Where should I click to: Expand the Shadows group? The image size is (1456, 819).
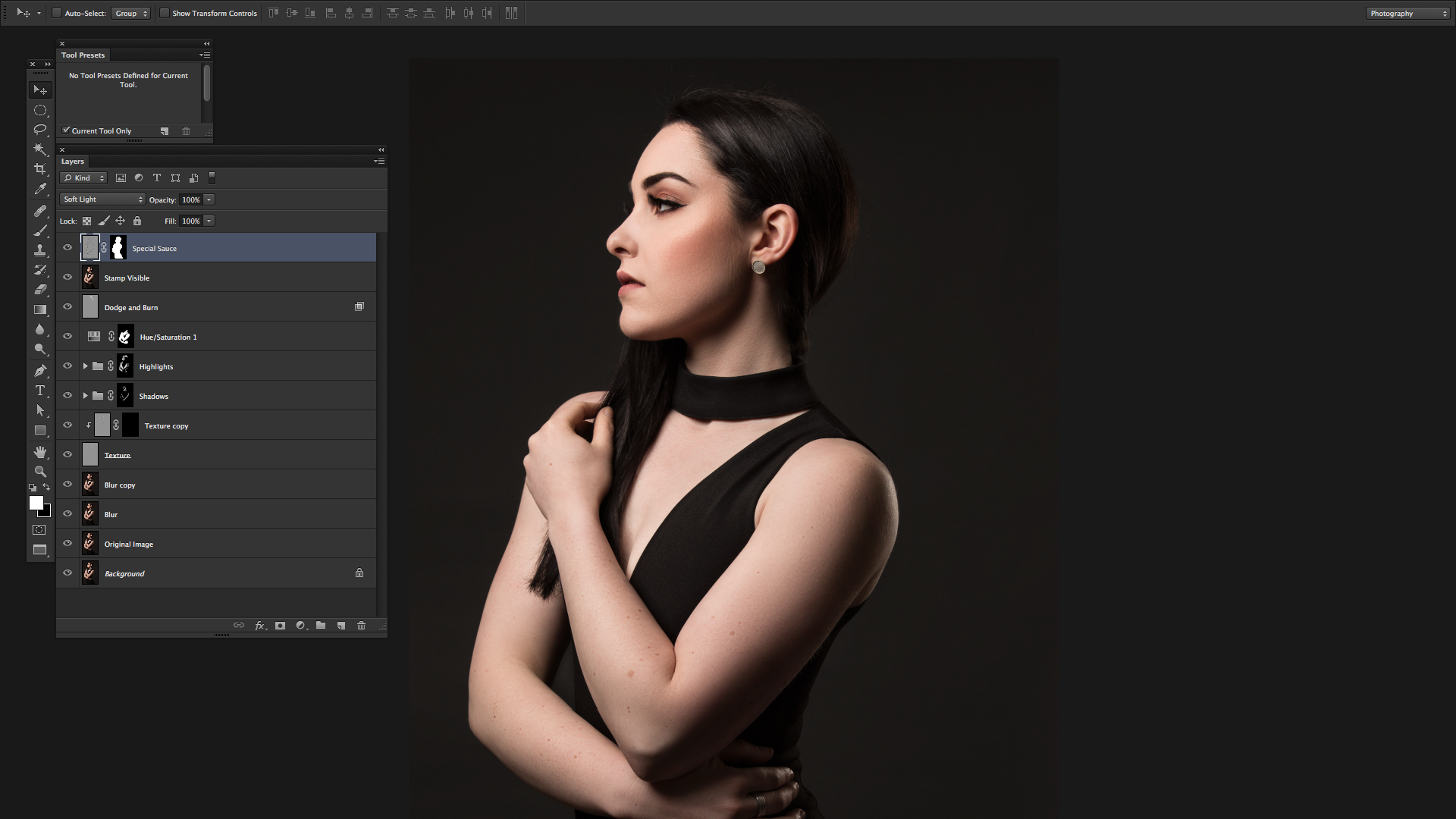point(84,395)
